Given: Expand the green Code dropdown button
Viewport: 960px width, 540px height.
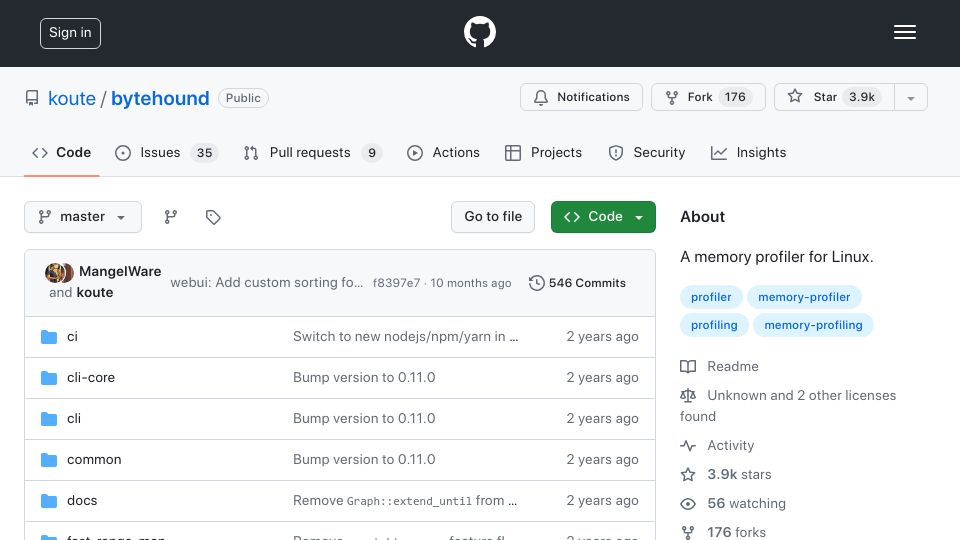Looking at the screenshot, I should pyautogui.click(x=603, y=217).
